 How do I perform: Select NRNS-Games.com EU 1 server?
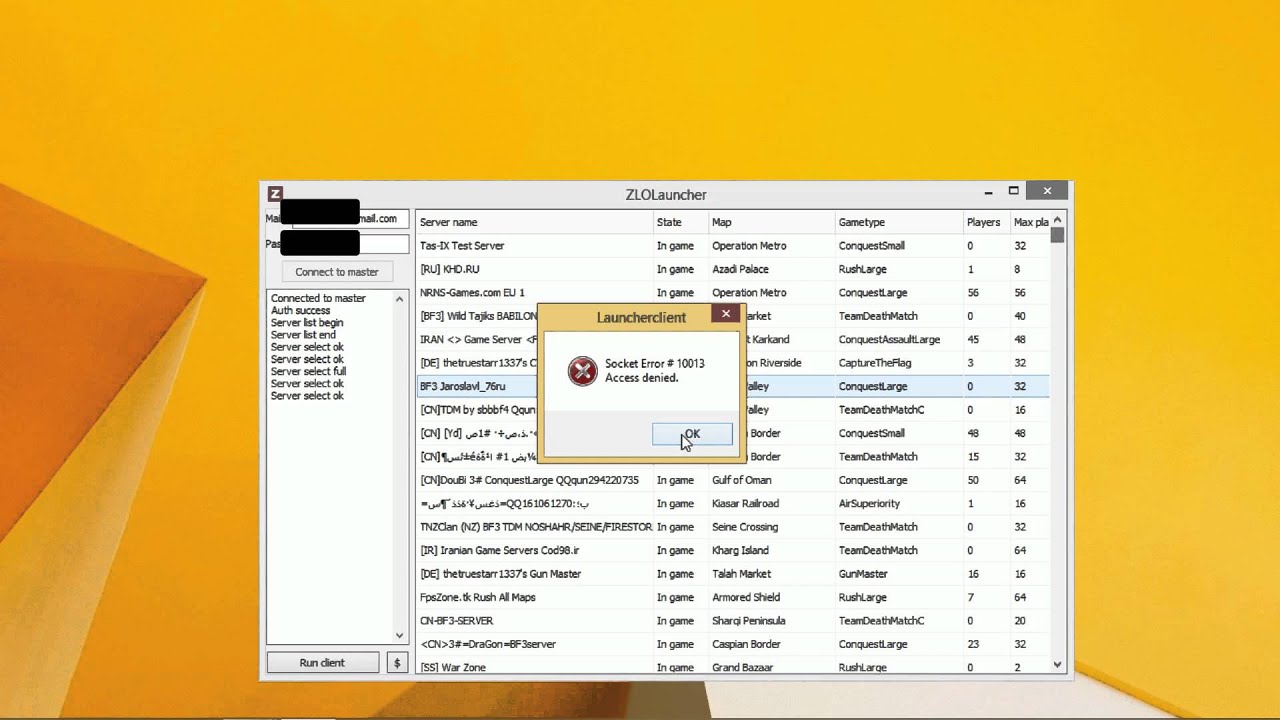733,293
